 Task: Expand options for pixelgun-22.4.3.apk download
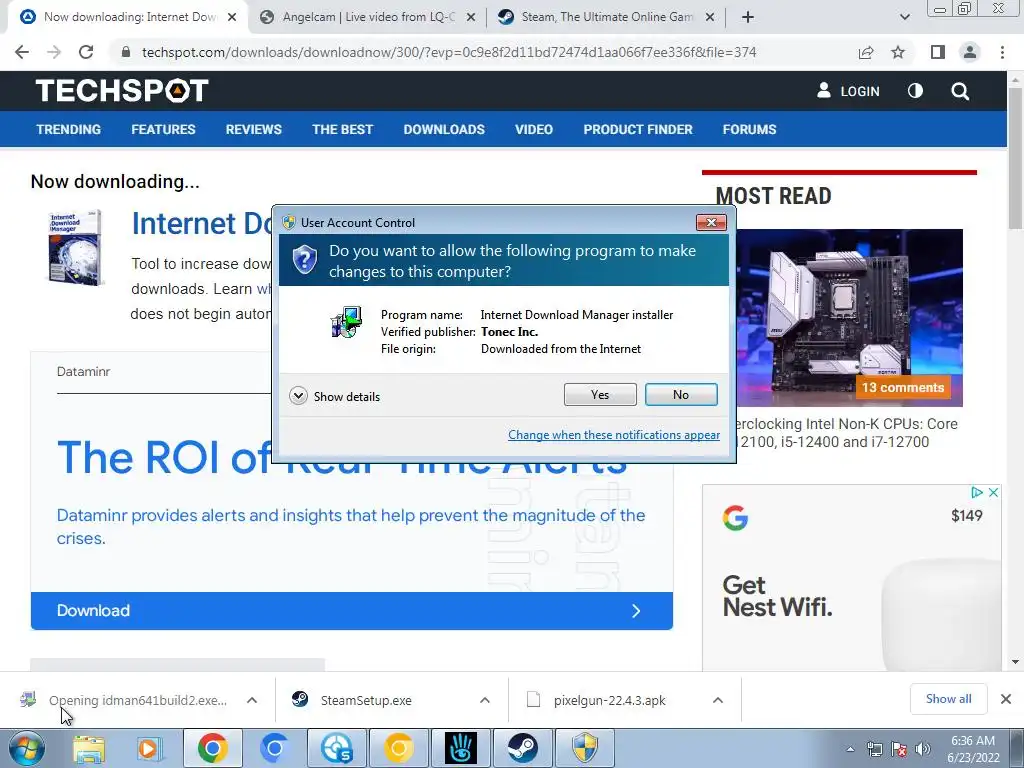click(x=718, y=700)
